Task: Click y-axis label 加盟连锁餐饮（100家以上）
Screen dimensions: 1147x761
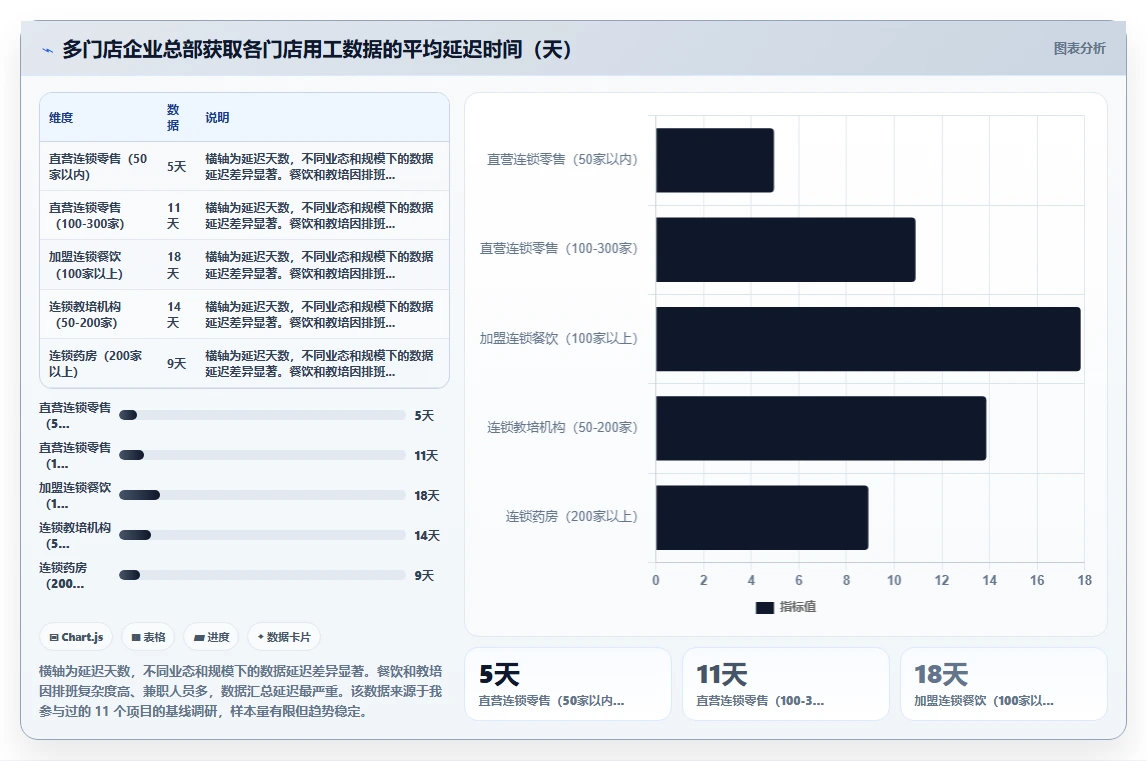Action: (559, 339)
